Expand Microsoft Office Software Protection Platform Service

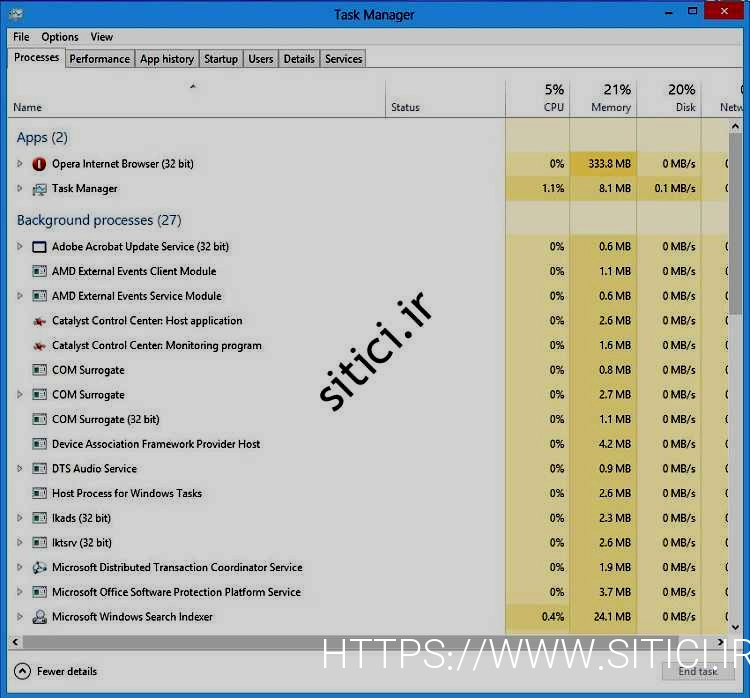click(x=20, y=592)
